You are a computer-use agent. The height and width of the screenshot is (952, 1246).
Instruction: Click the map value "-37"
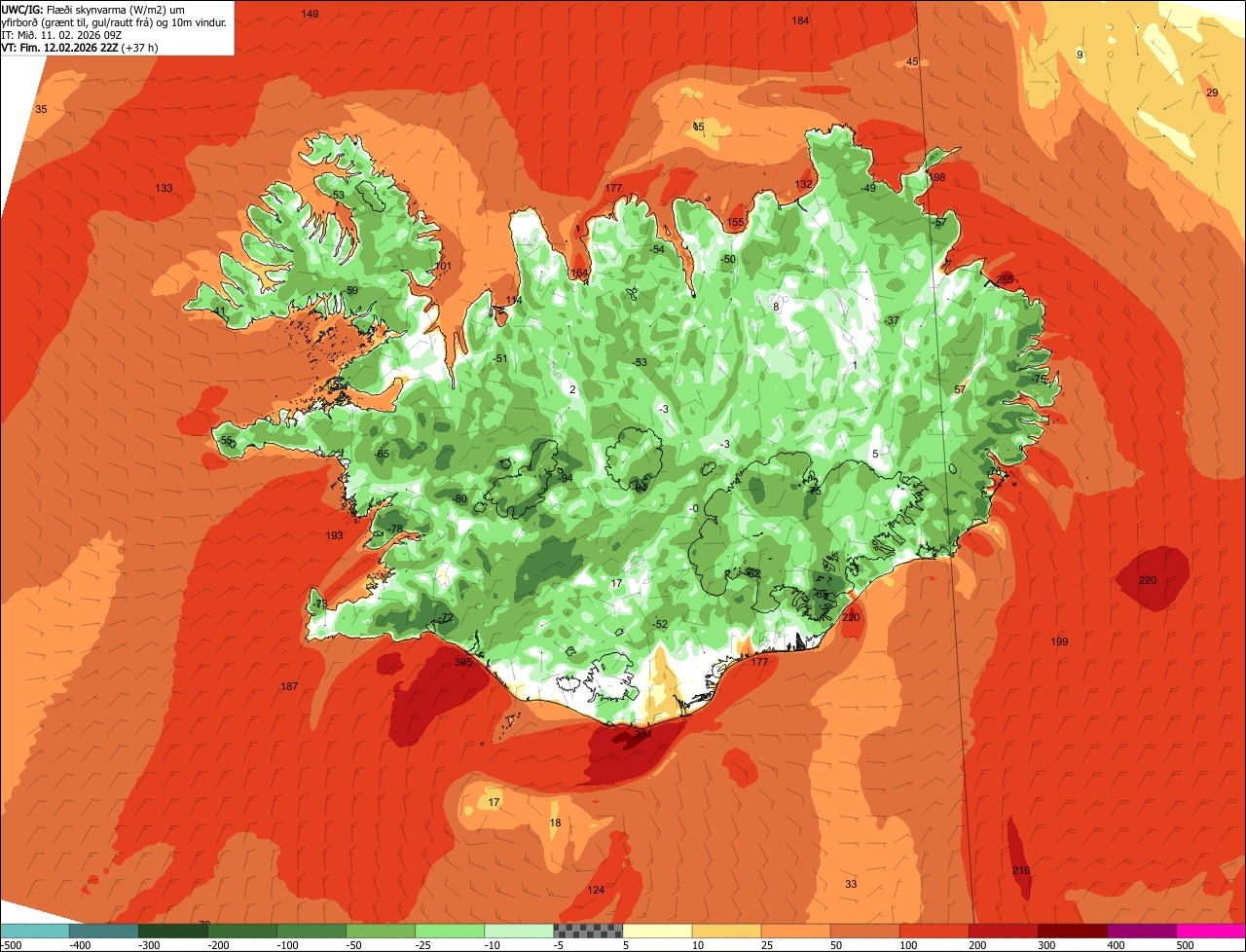(891, 320)
